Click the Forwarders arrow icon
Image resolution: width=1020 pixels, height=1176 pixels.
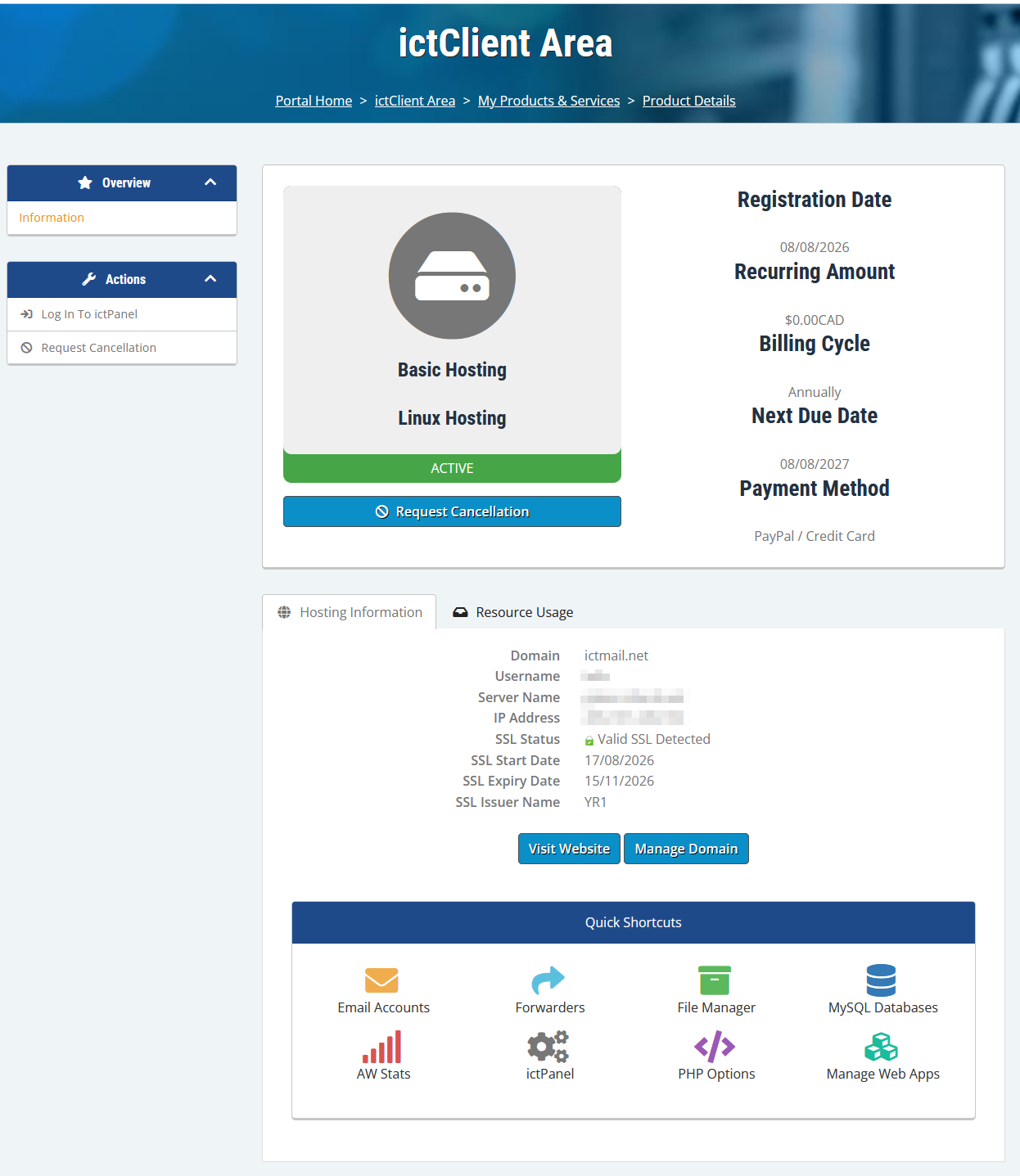click(x=548, y=980)
